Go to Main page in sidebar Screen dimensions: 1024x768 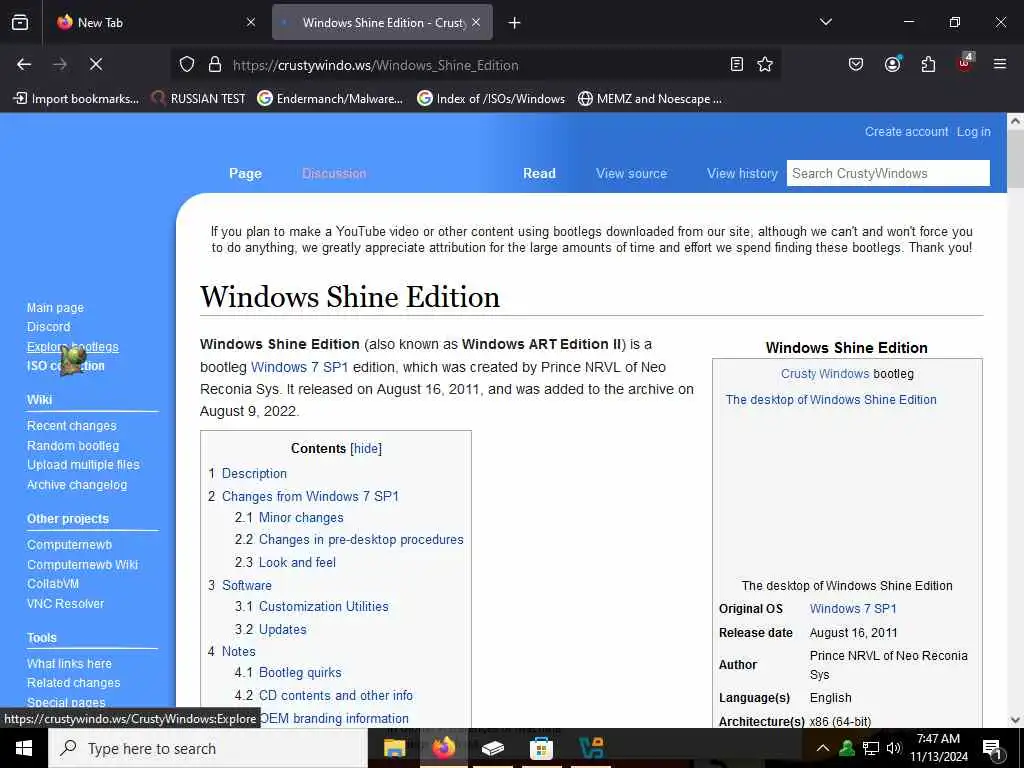(x=56, y=308)
